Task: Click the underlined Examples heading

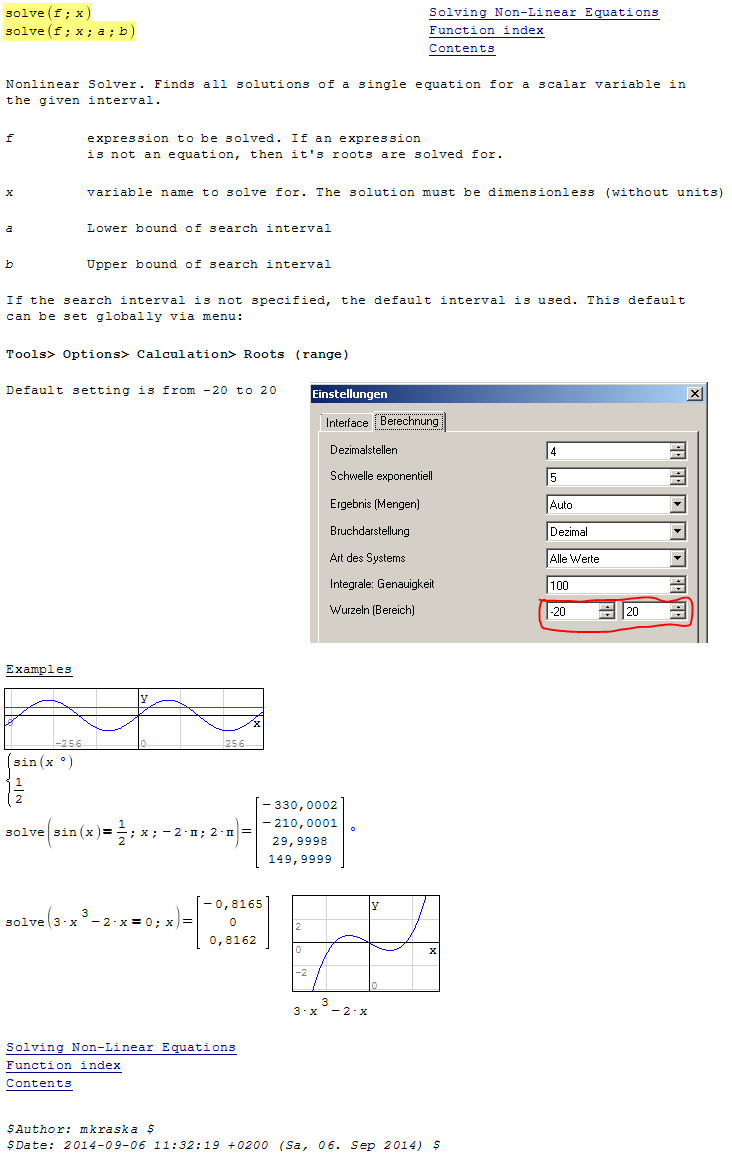Action: [x=38, y=670]
